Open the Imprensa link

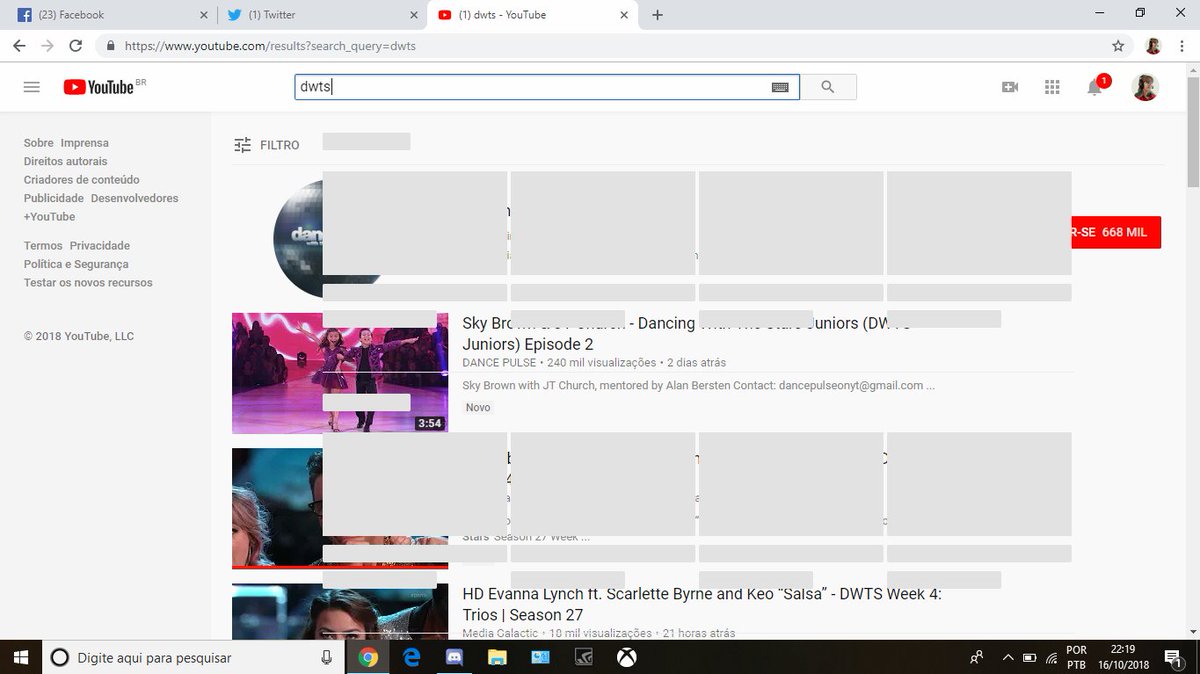click(85, 143)
